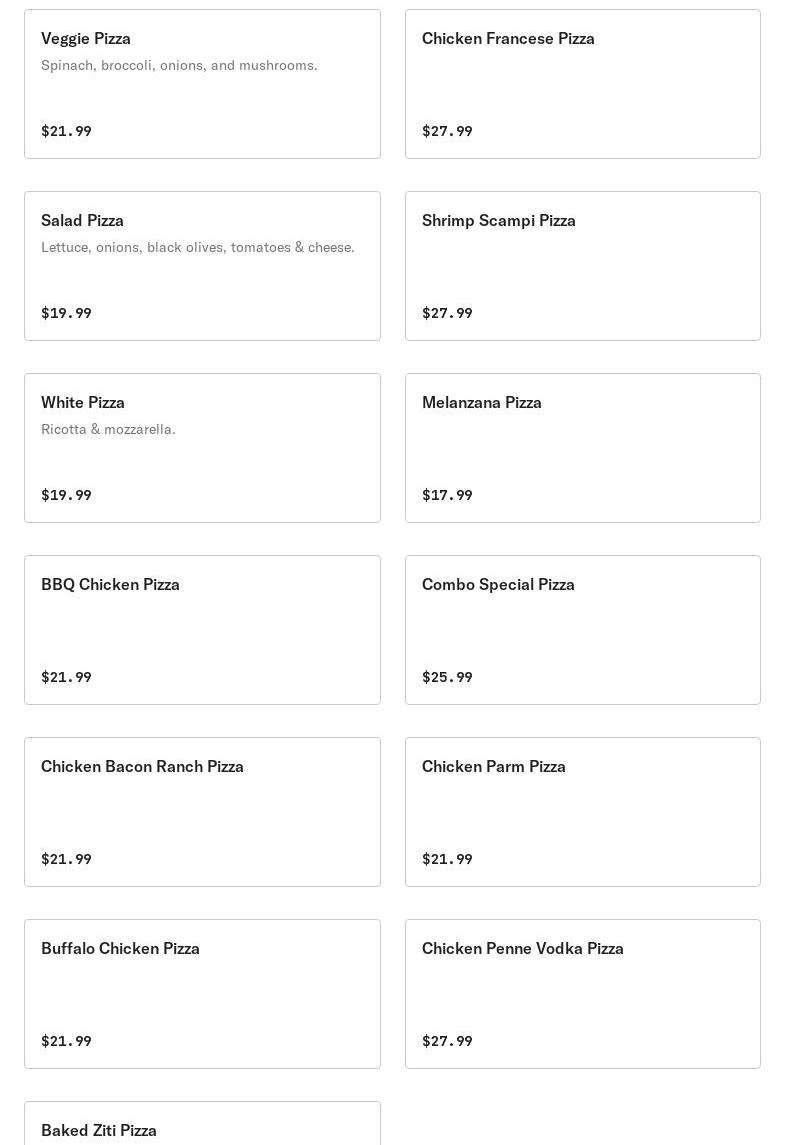The width and height of the screenshot is (785, 1145).
Task: Click the White Pizza title
Action: coord(83,402)
